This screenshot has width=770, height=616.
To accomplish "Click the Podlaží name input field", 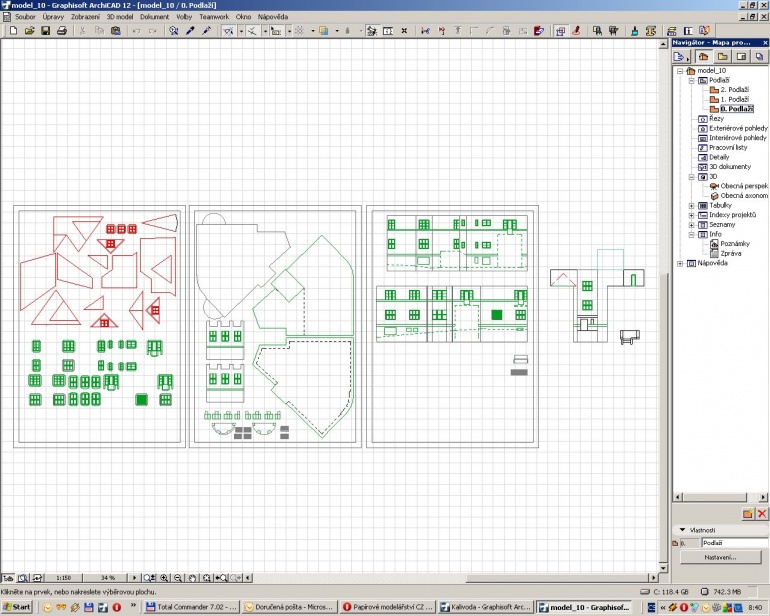I will [735, 543].
